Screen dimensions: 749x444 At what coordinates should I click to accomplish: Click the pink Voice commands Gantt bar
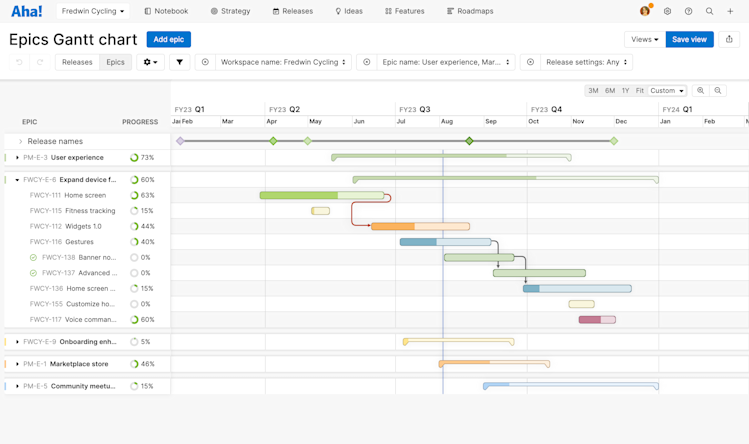(x=597, y=320)
